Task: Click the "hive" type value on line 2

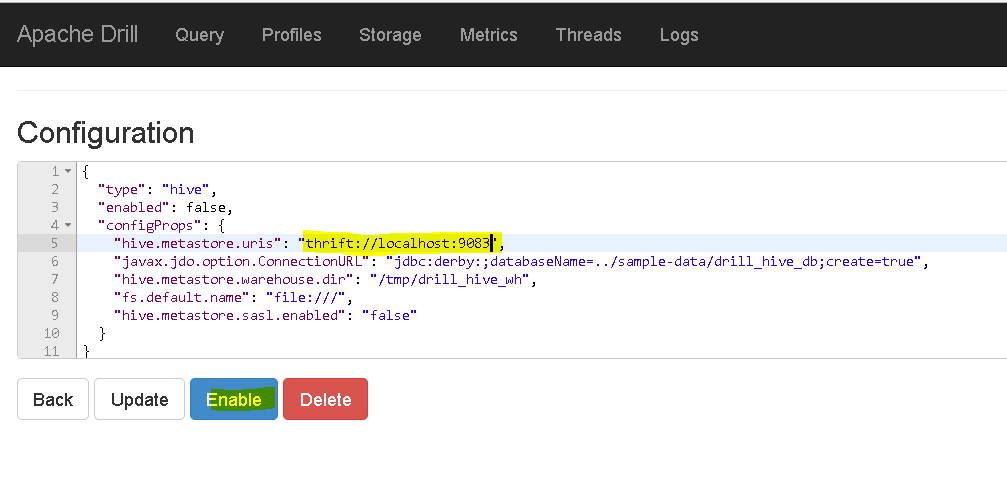Action: click(x=185, y=189)
